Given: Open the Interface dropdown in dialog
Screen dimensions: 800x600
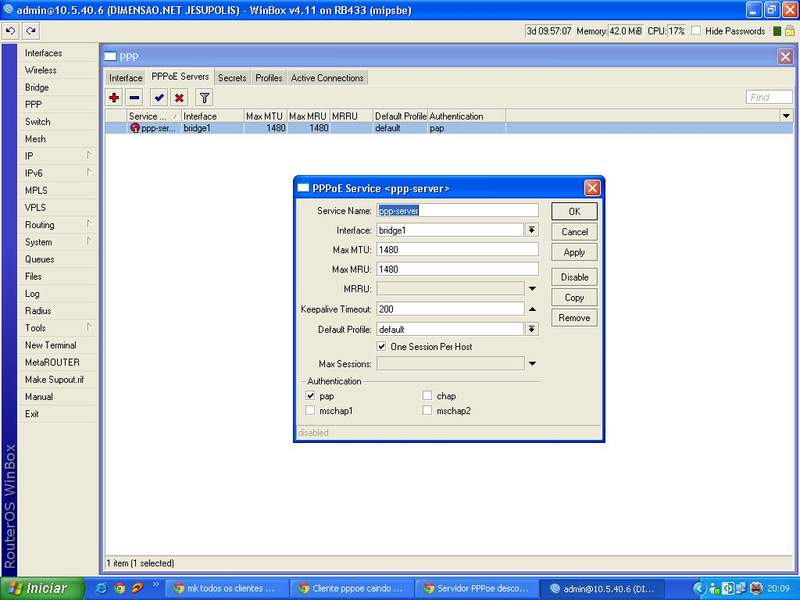Looking at the screenshot, I should pyautogui.click(x=532, y=230).
